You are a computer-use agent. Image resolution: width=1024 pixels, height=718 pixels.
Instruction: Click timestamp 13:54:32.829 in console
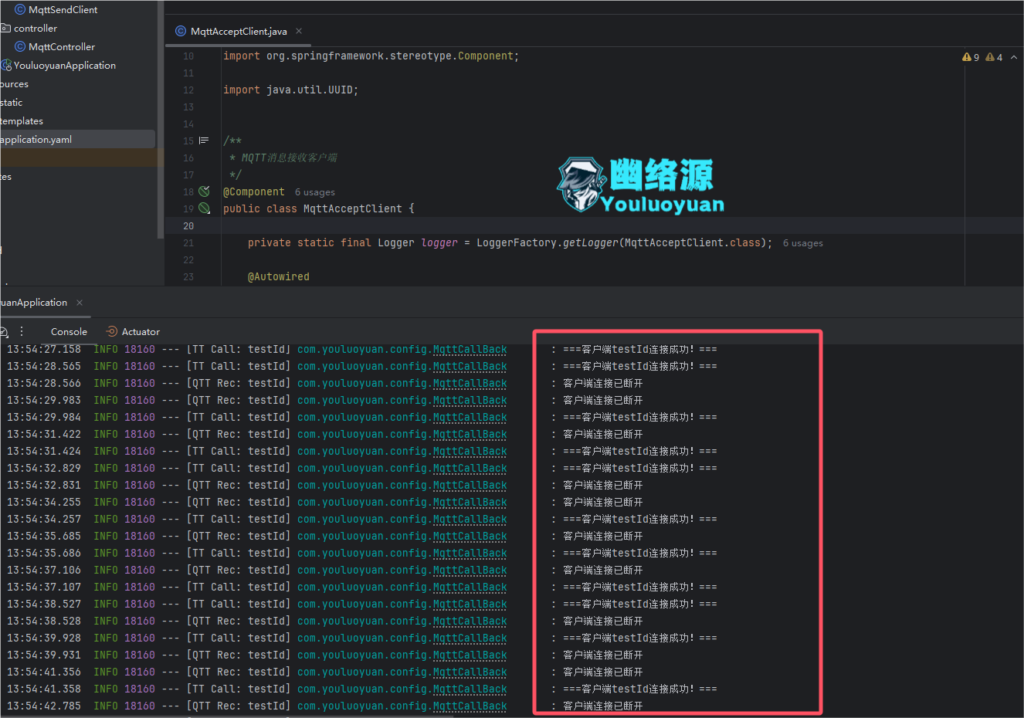(44, 468)
